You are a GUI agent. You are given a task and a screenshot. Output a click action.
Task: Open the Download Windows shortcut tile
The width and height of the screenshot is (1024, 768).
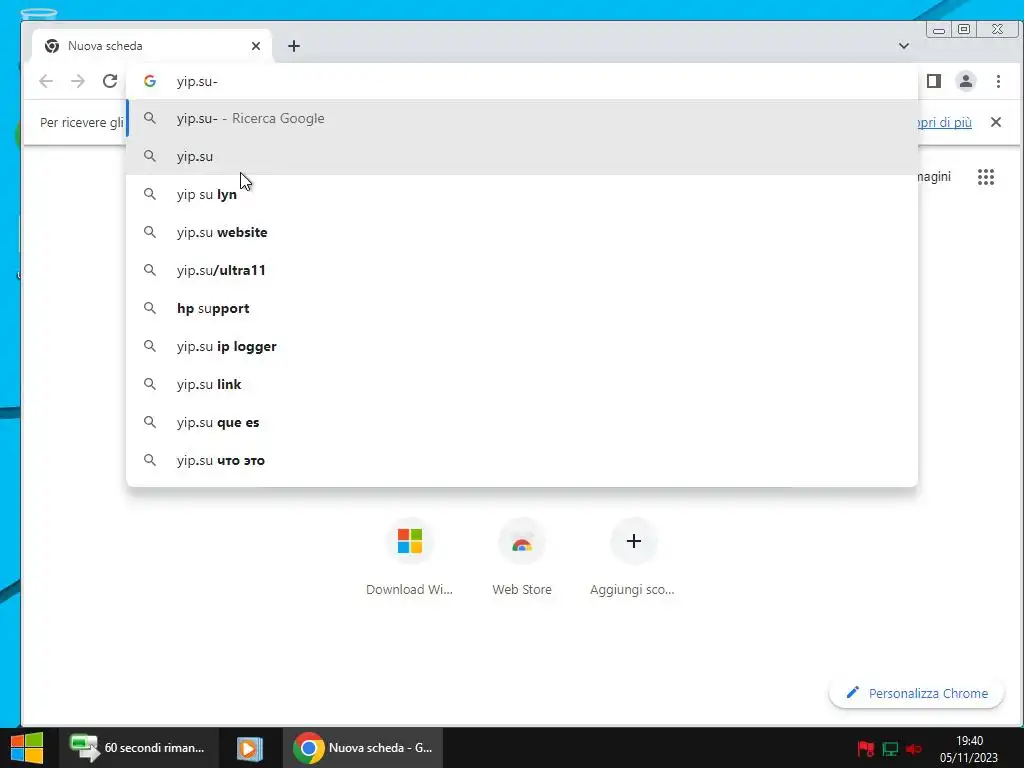point(409,557)
